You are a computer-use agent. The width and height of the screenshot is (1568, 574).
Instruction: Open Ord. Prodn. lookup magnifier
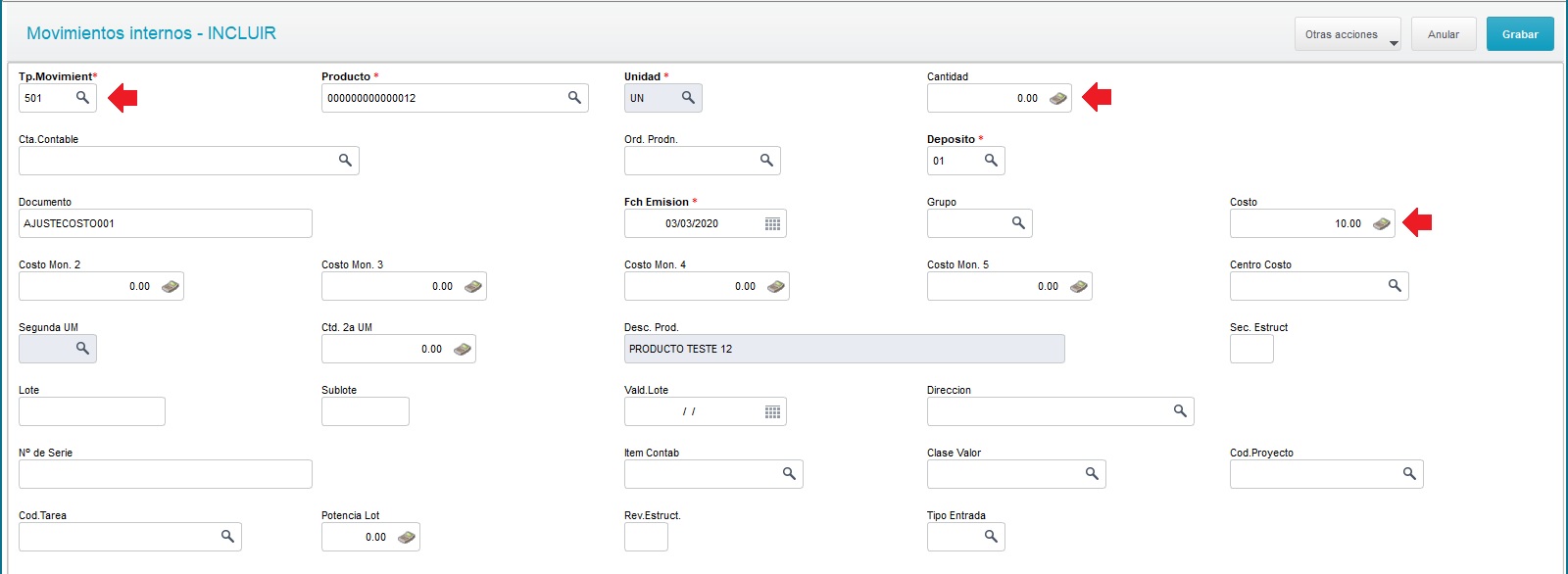766,160
